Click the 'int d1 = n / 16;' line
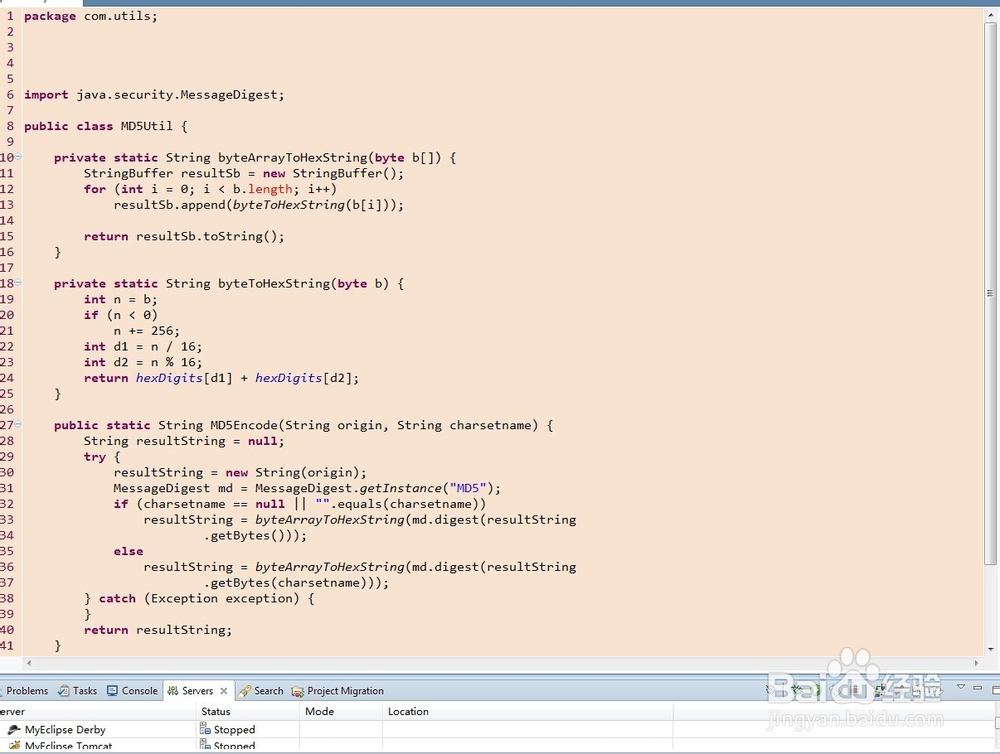This screenshot has width=1000, height=754. pos(143,346)
